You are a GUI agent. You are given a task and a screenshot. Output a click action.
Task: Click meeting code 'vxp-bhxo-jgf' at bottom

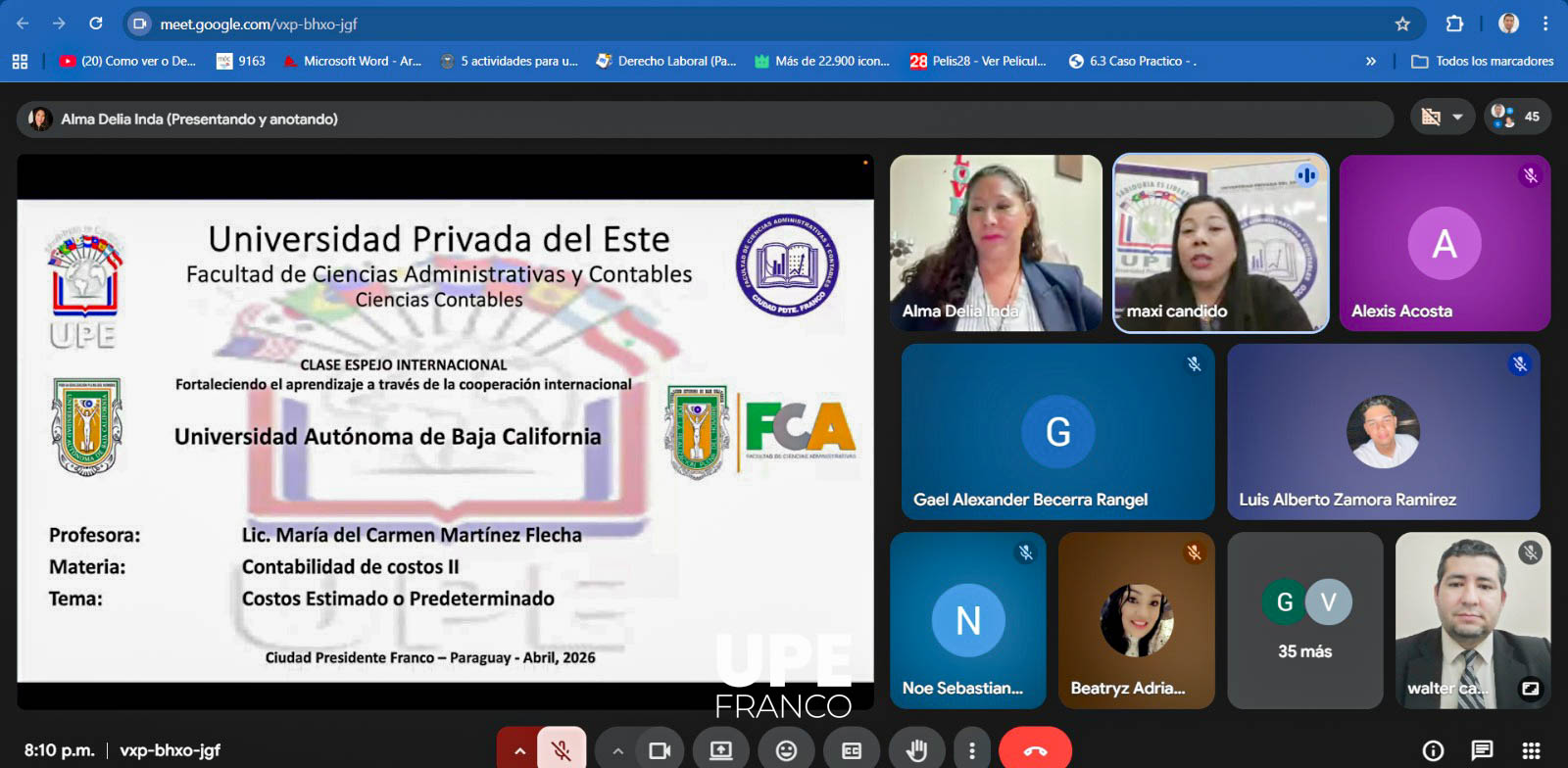pos(170,750)
